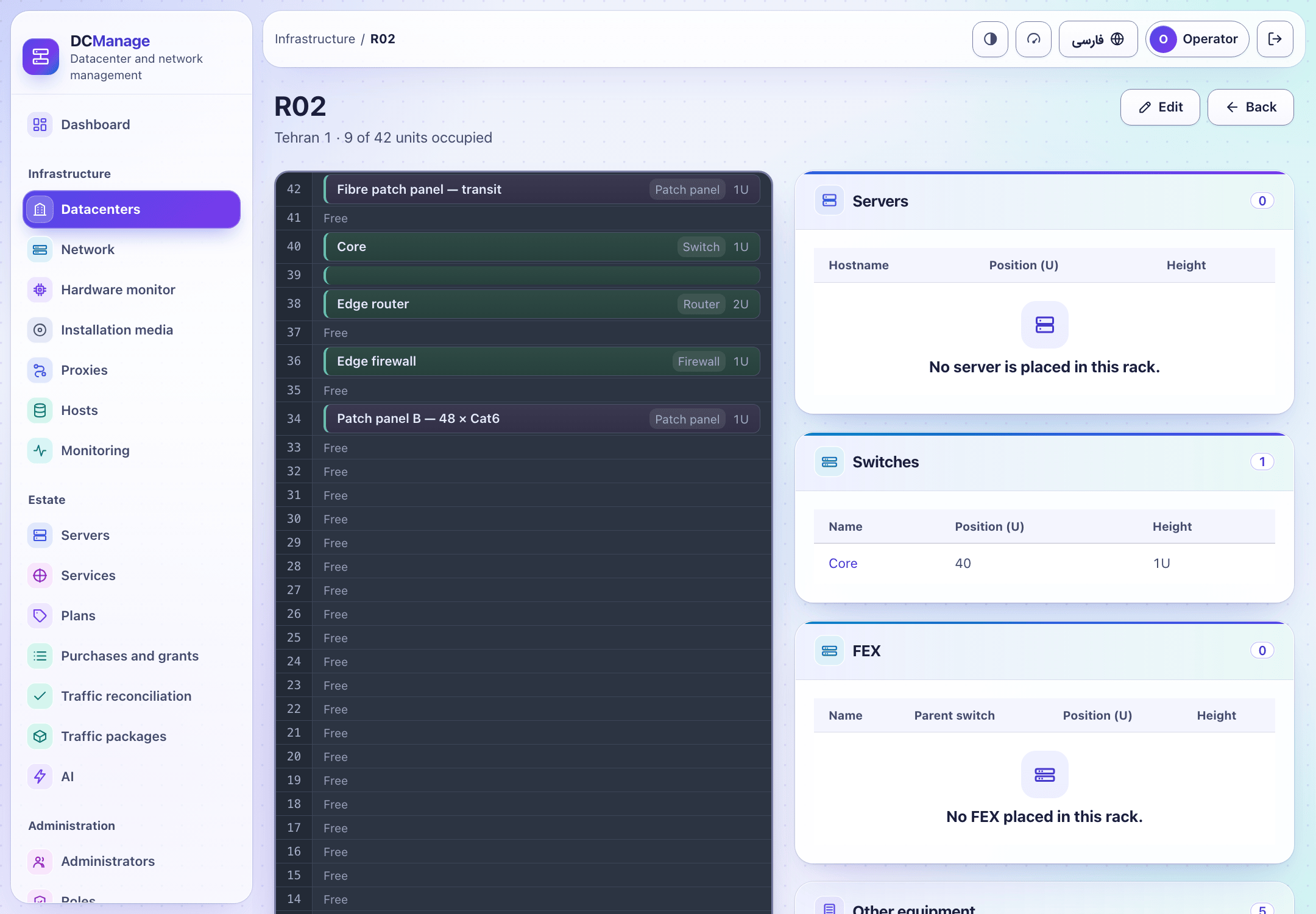Toggle dark mode theme icon

990,39
